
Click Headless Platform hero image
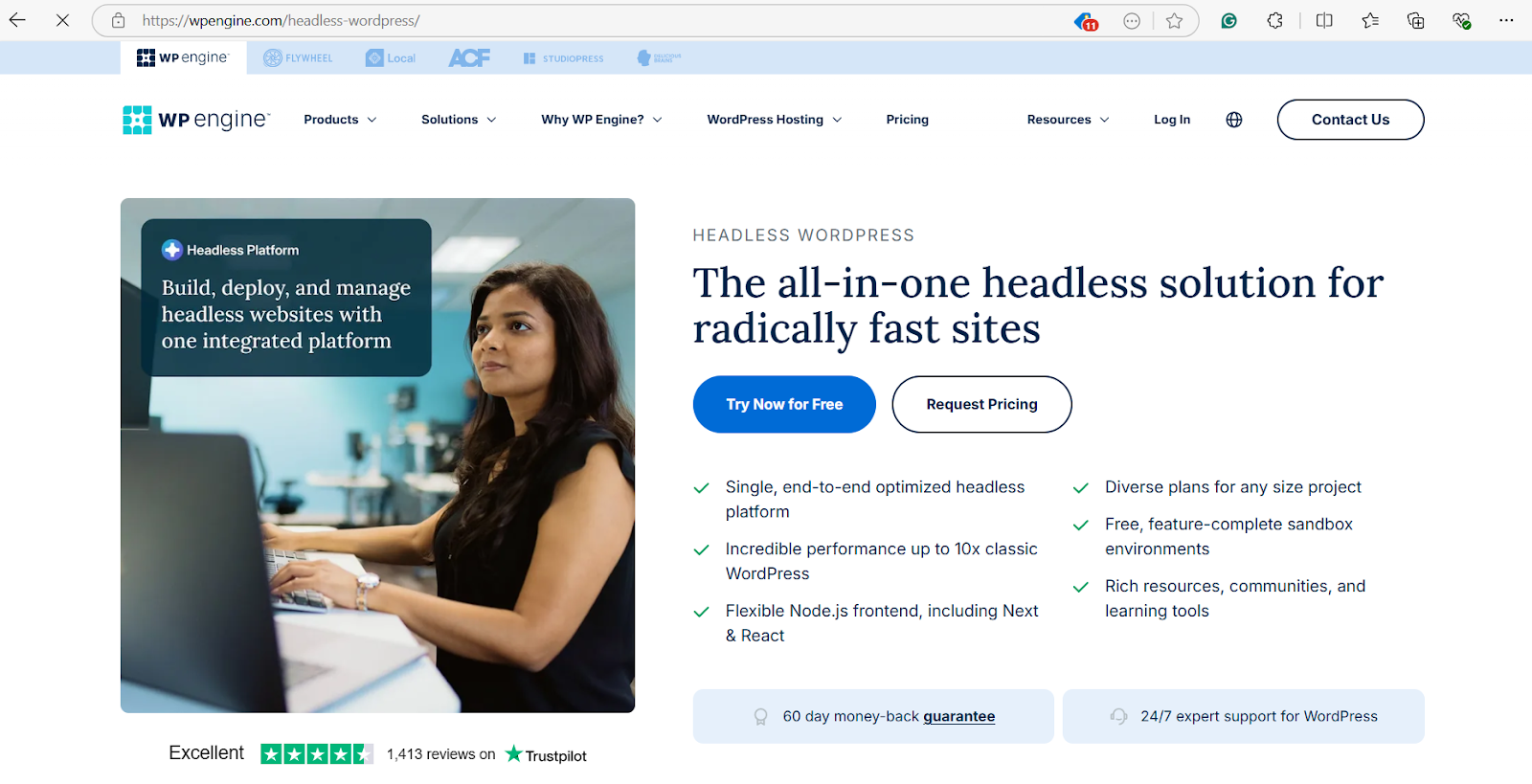coord(377,455)
